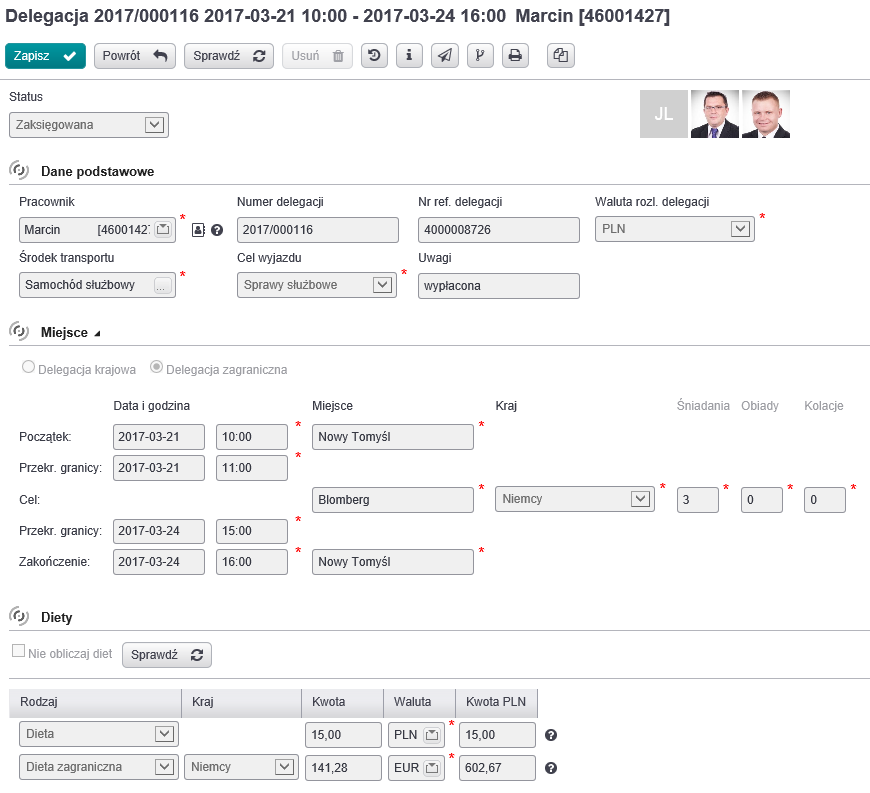This screenshot has width=870, height=793.
Task: Open the employee address book icon
Action: click(x=197, y=229)
